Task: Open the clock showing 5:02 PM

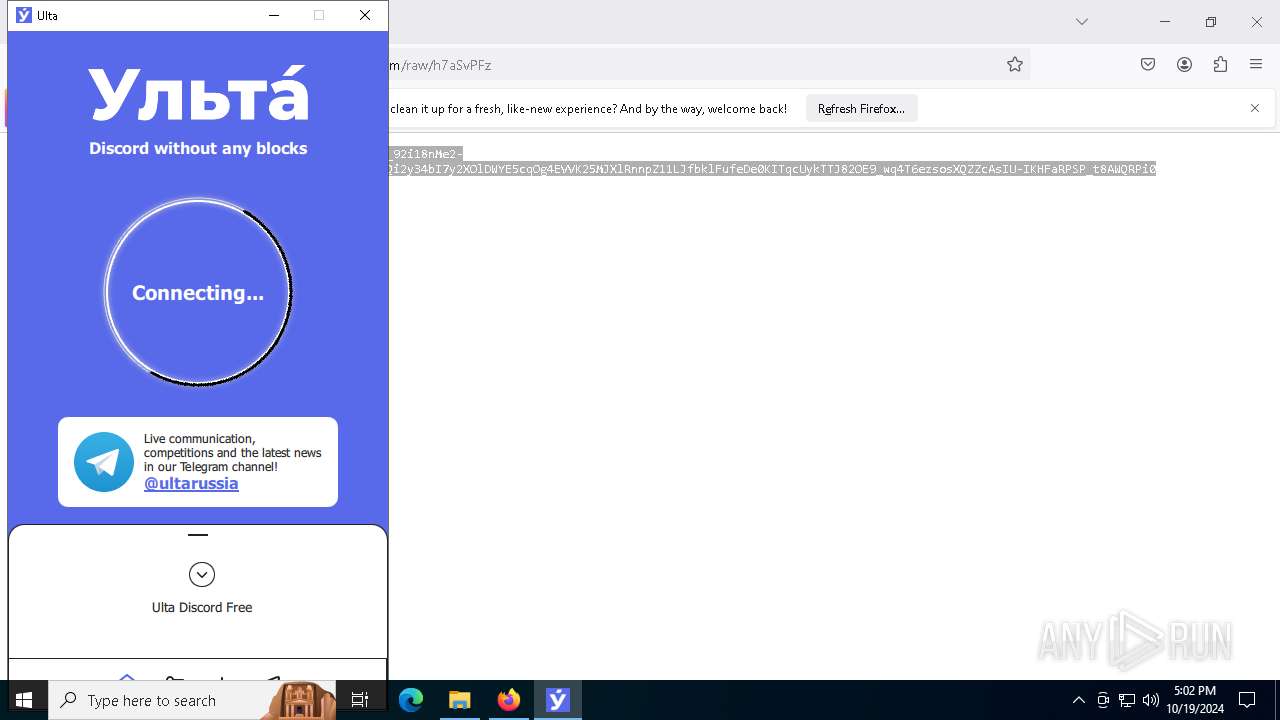Action: click(1195, 700)
